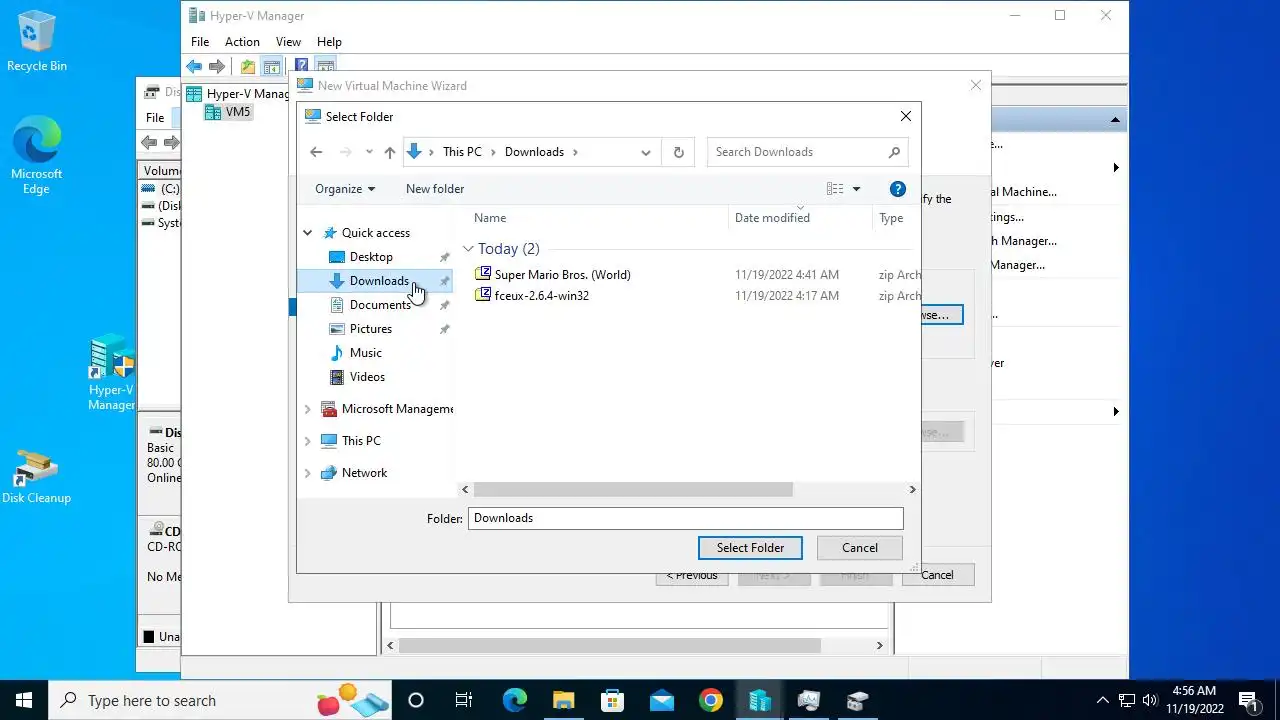Image resolution: width=1280 pixels, height=720 pixels.
Task: Click the show/hide console tree toolbar icon
Action: click(x=271, y=67)
